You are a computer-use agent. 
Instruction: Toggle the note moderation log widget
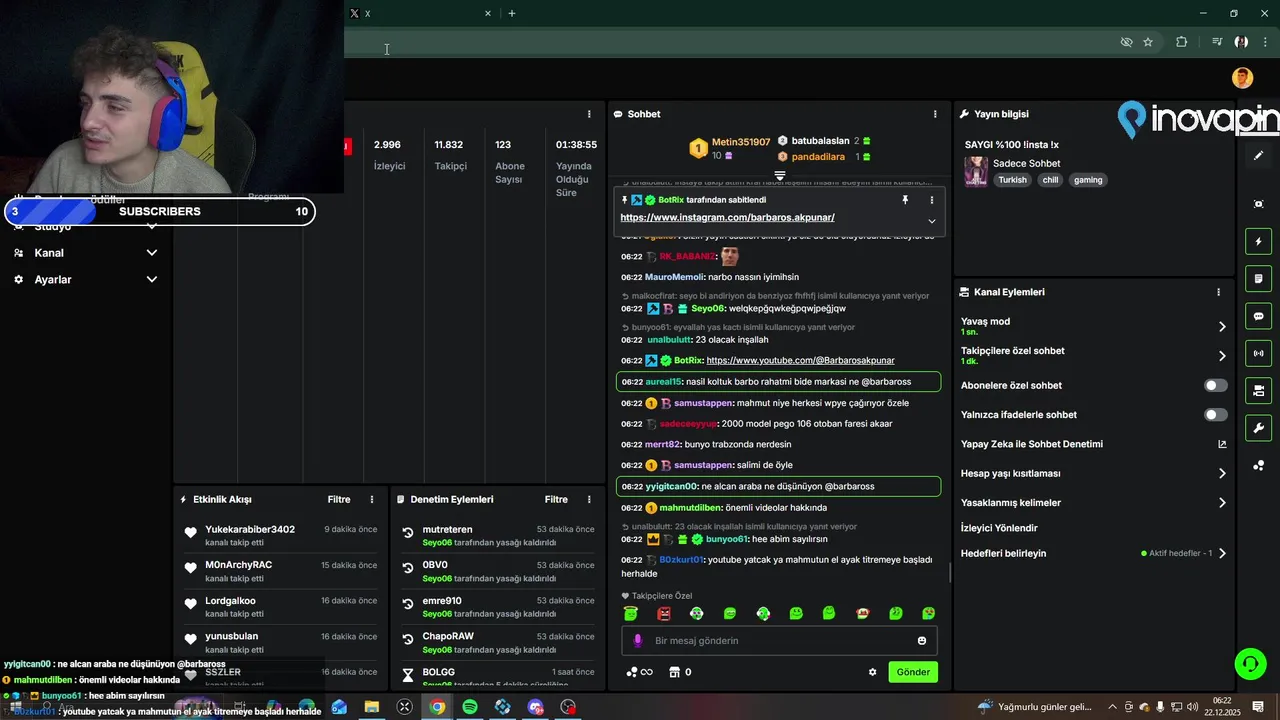(1258, 279)
